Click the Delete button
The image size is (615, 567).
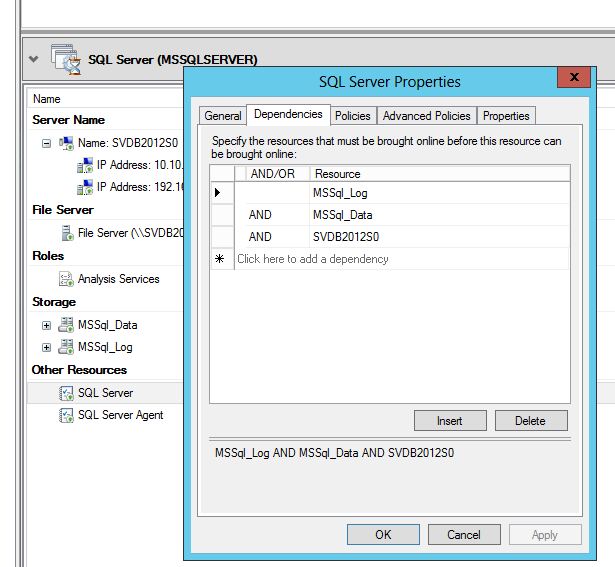531,421
